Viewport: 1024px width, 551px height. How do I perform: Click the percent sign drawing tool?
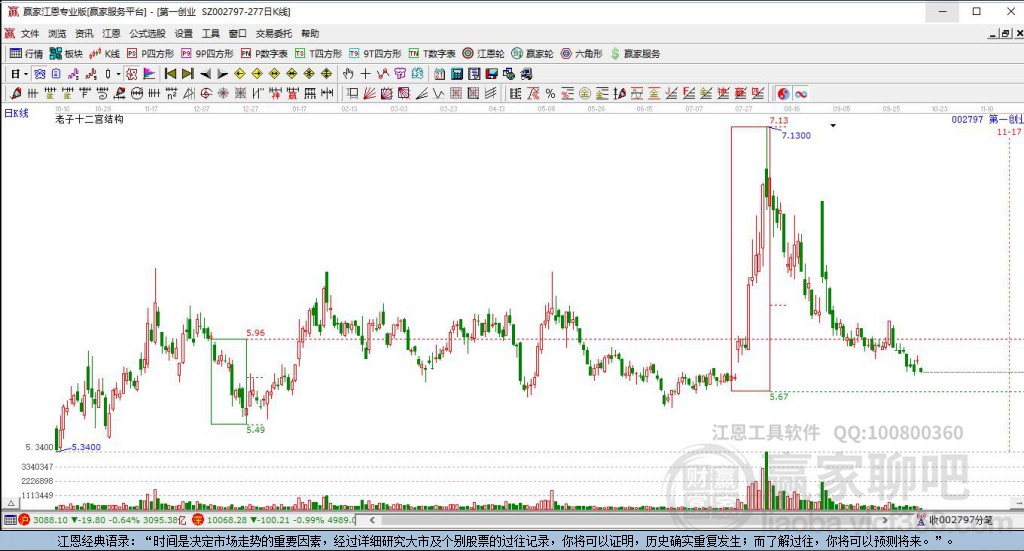click(x=549, y=93)
